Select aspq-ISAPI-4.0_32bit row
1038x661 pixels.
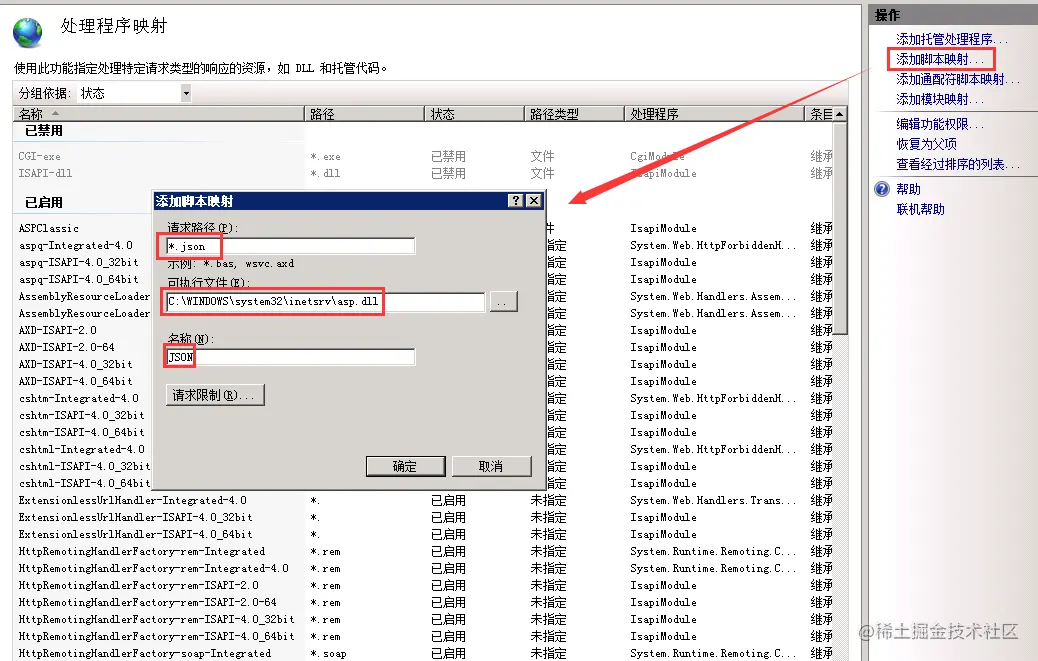79,263
